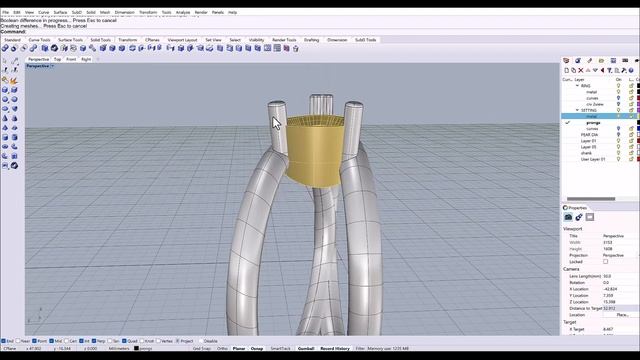Open the Layers panel tab icon
The width and height of the screenshot is (640, 360).
(x=566, y=60)
